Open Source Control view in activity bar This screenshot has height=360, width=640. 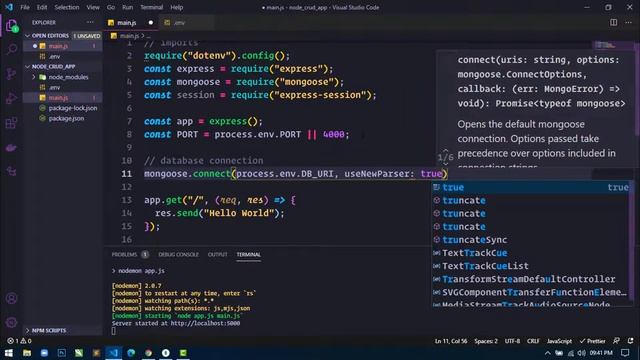click(x=12, y=74)
